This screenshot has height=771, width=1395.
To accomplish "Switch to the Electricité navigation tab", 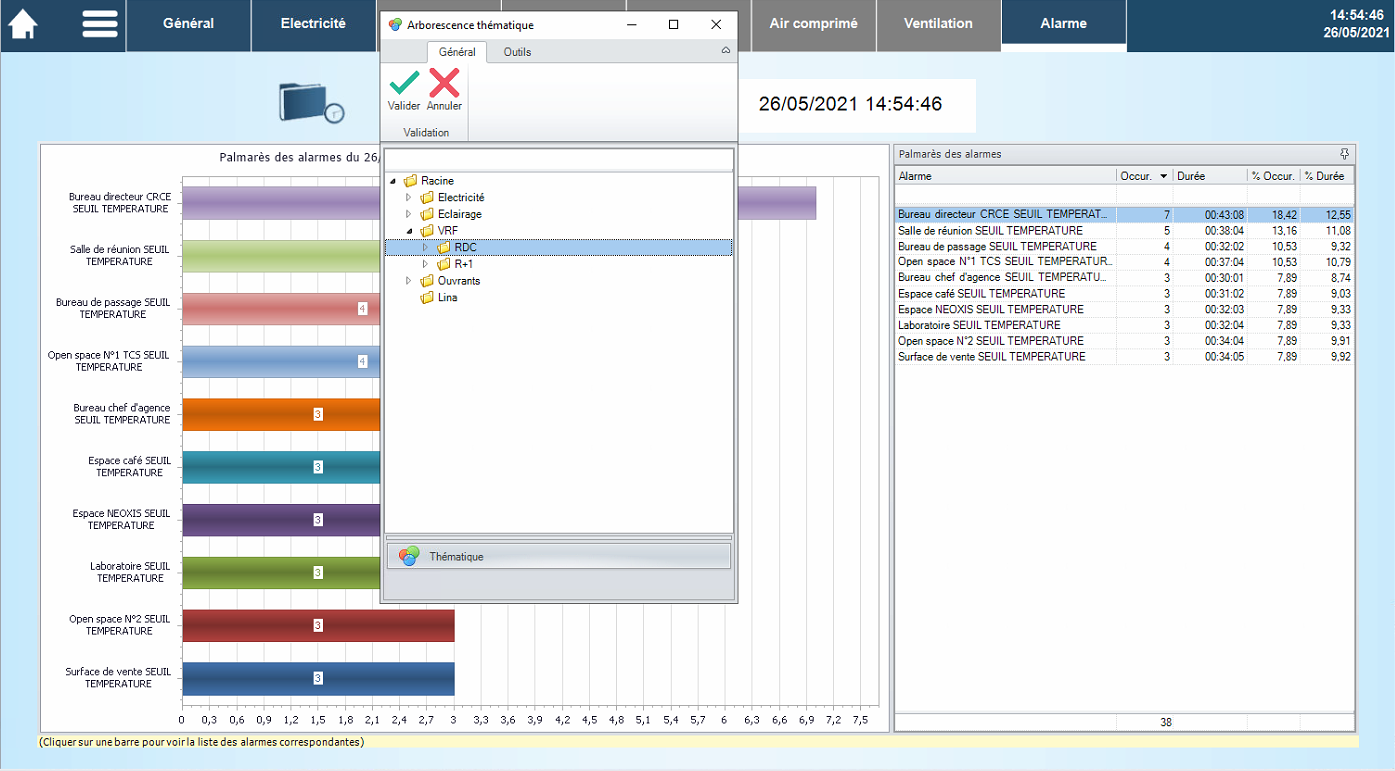I will tap(313, 24).
